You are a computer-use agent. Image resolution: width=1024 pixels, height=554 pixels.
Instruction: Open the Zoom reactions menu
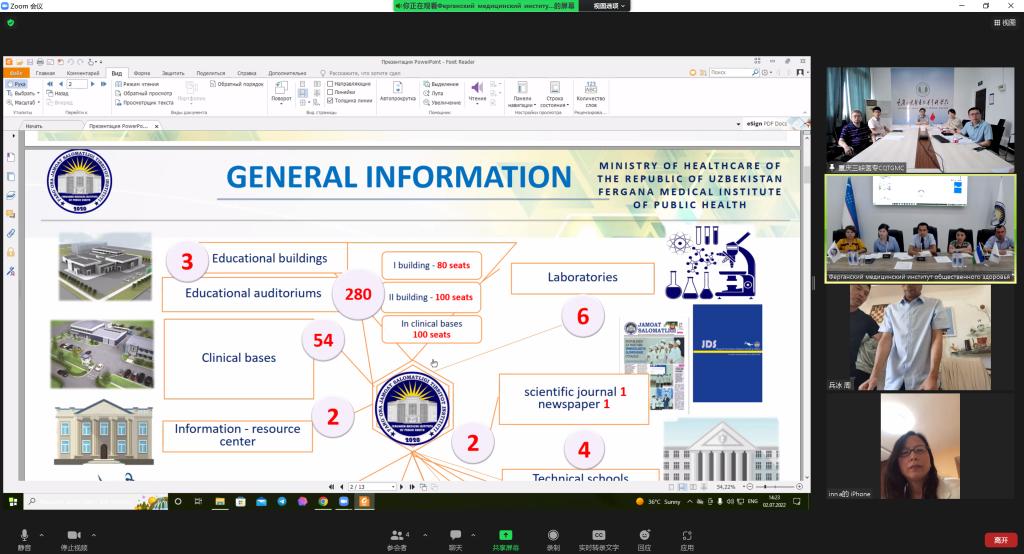coord(645,539)
